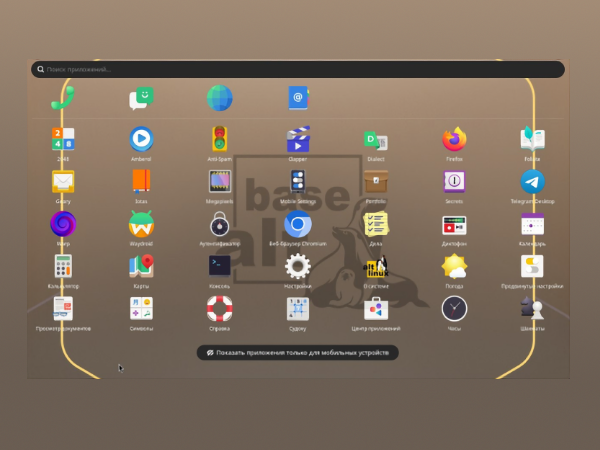The height and width of the screenshot is (450, 600).
Task: Launch Telegram Desktop
Action: [532, 182]
